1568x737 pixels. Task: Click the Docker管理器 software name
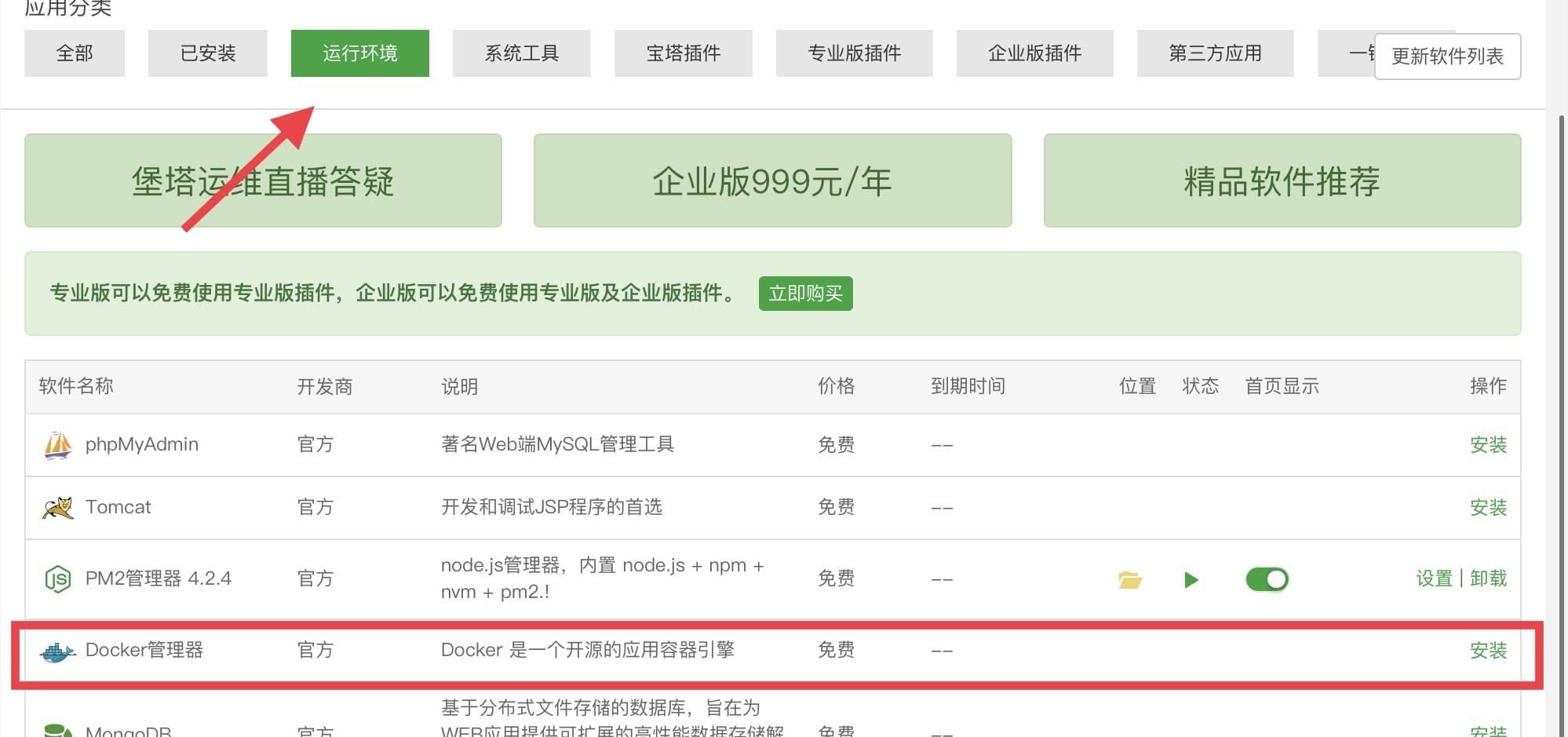click(x=144, y=650)
